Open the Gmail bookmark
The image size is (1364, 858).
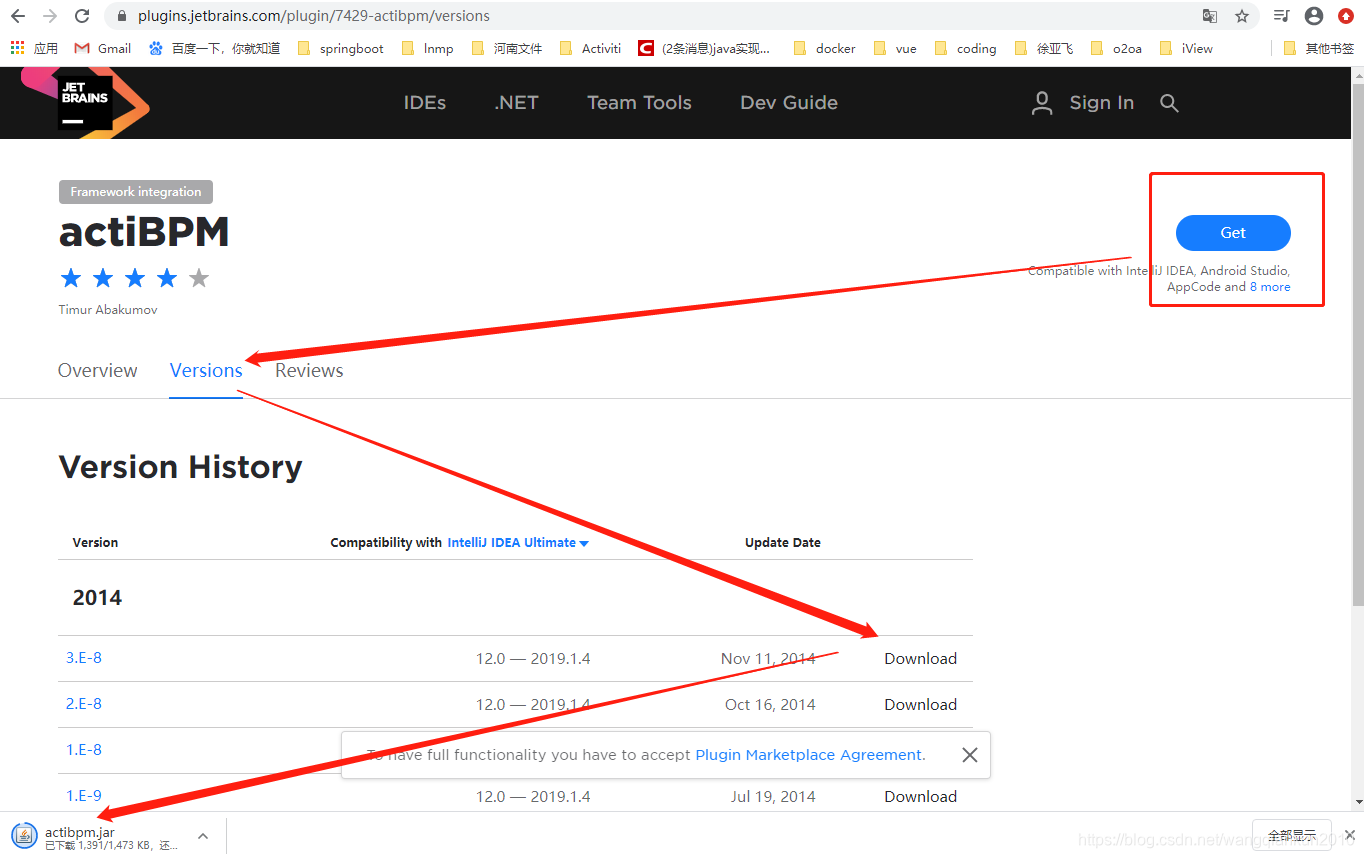coord(103,48)
